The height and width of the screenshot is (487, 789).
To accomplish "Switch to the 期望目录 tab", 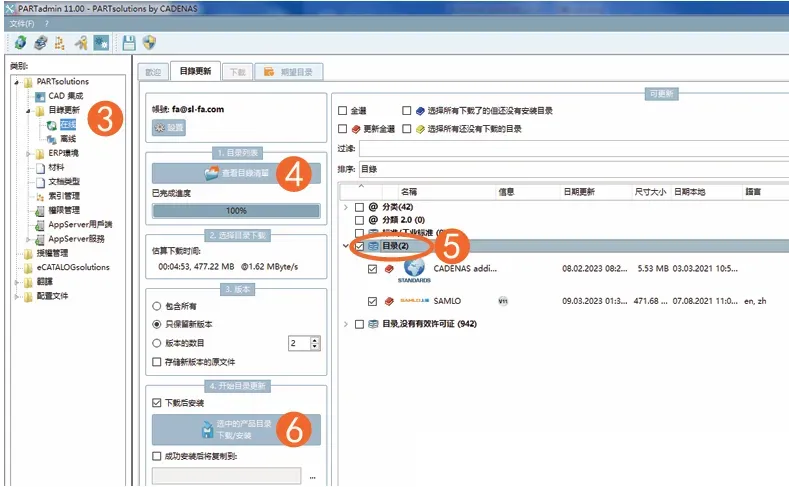I will coord(289,72).
